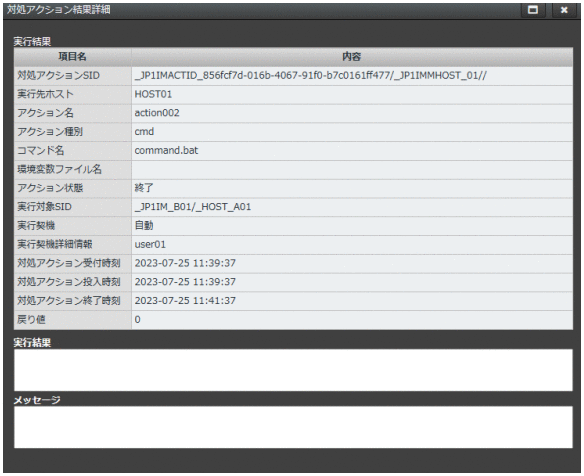Select the 対処アクション受付時刻 label cell
584x476 pixels.
pos(73,263)
